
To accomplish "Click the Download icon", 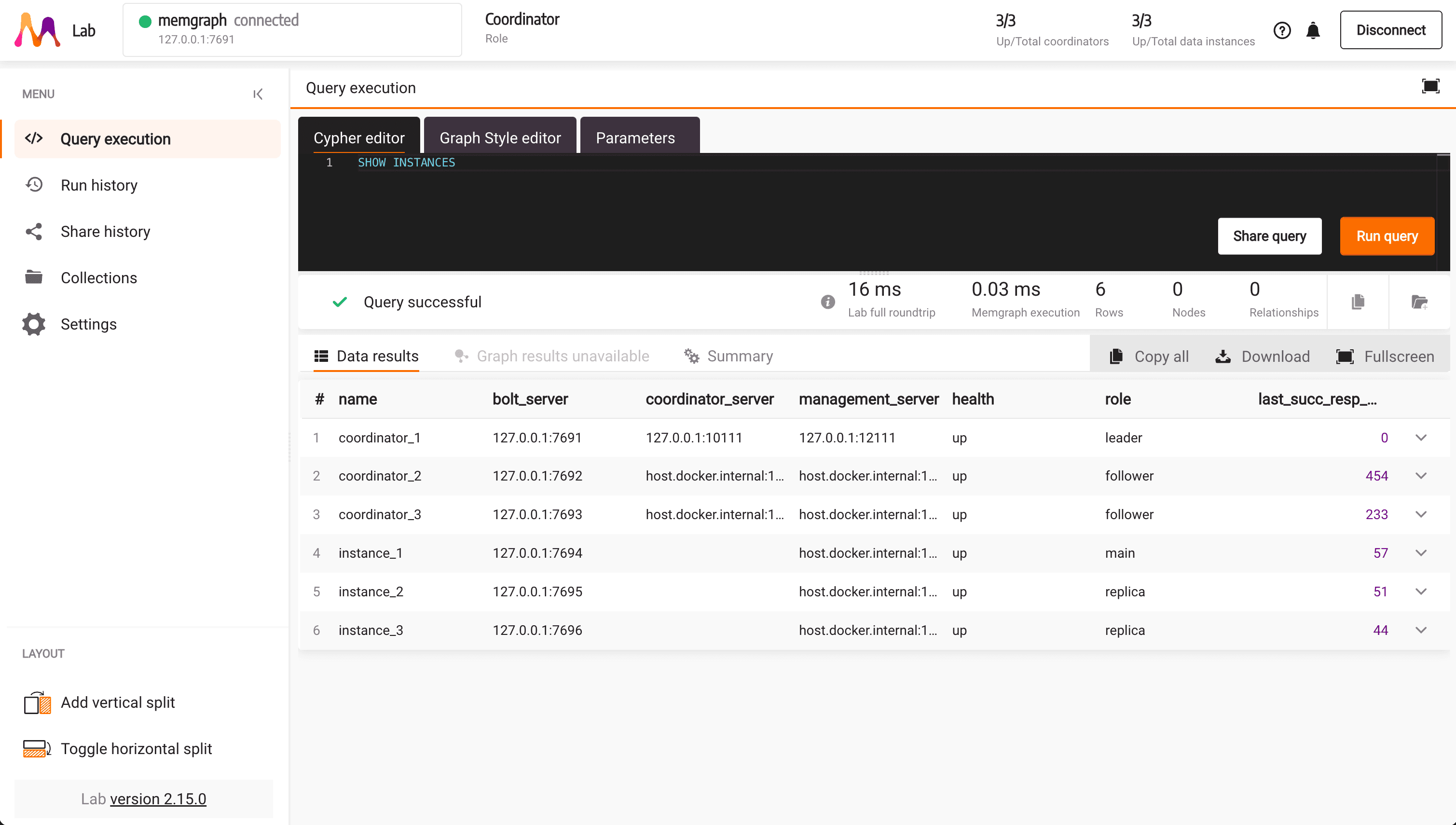I will [x=1223, y=357].
